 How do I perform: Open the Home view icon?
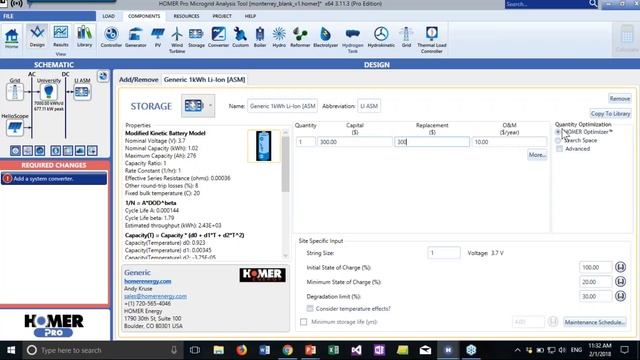11,38
